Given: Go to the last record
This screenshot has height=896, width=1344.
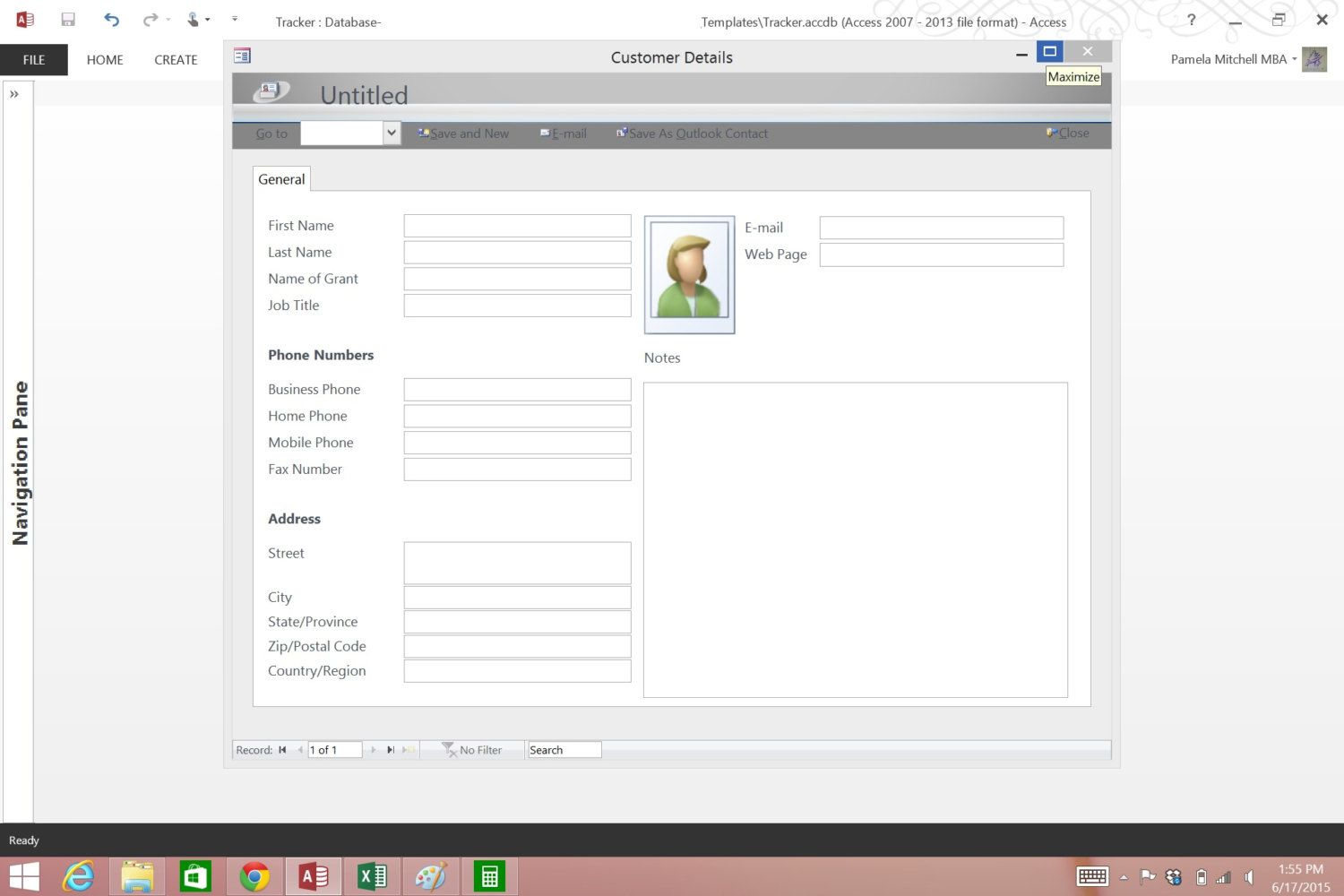Looking at the screenshot, I should 391,750.
